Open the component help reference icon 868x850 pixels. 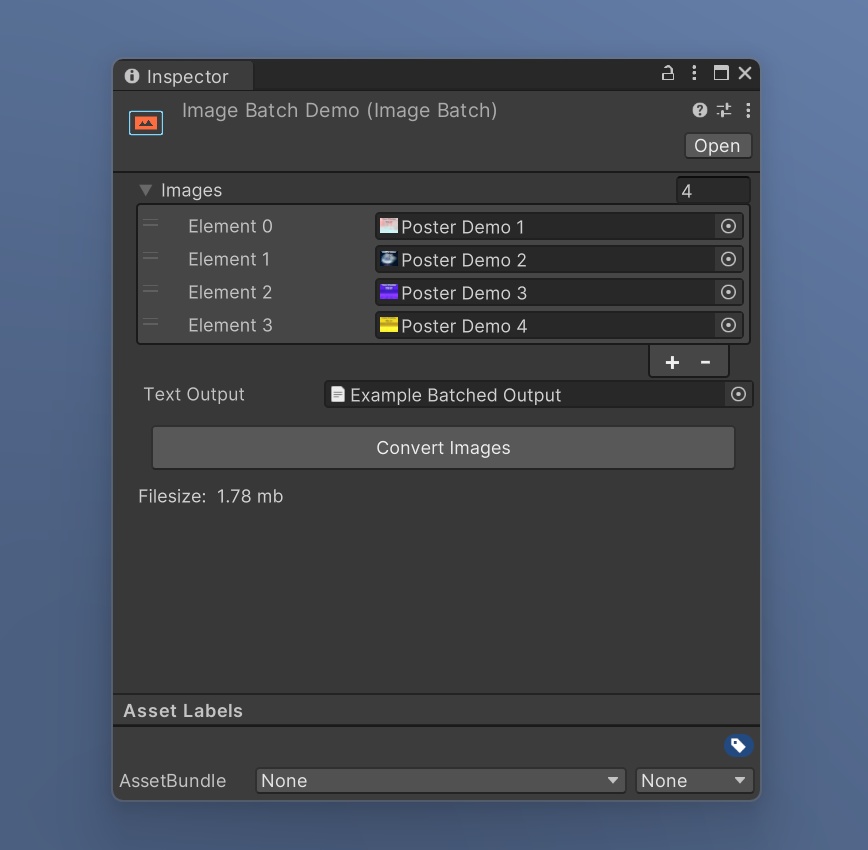tap(700, 110)
